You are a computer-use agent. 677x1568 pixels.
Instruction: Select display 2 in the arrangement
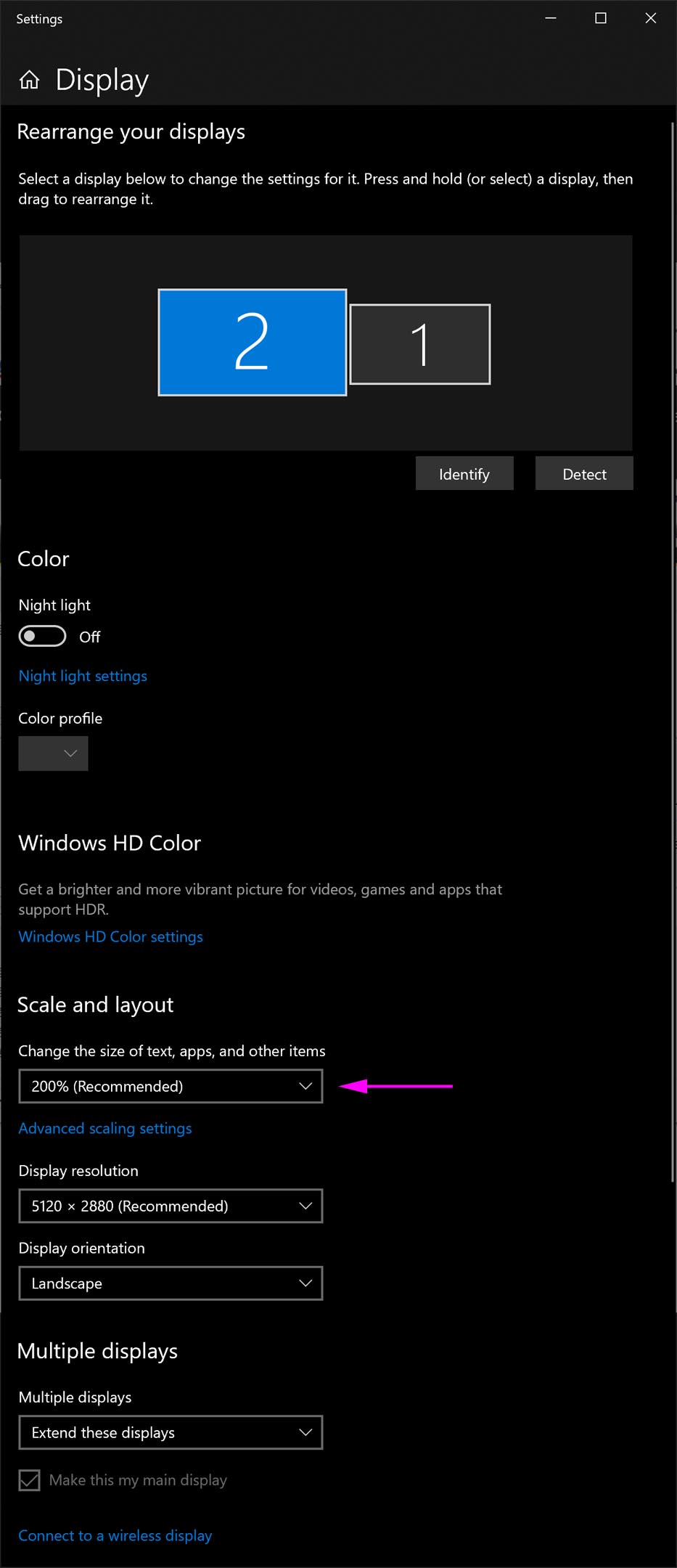[252, 343]
